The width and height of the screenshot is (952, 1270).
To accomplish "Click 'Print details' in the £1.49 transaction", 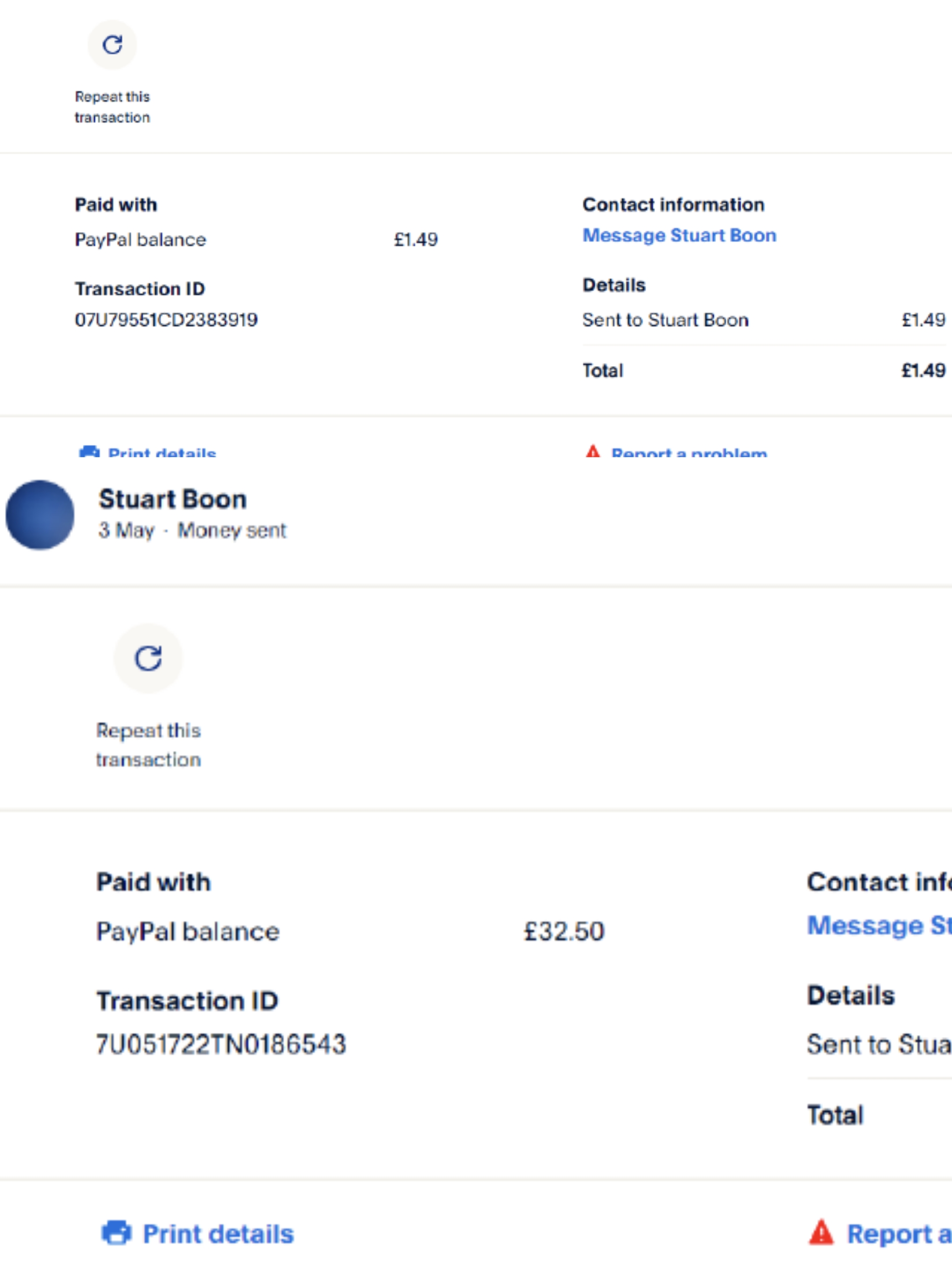I will [162, 454].
